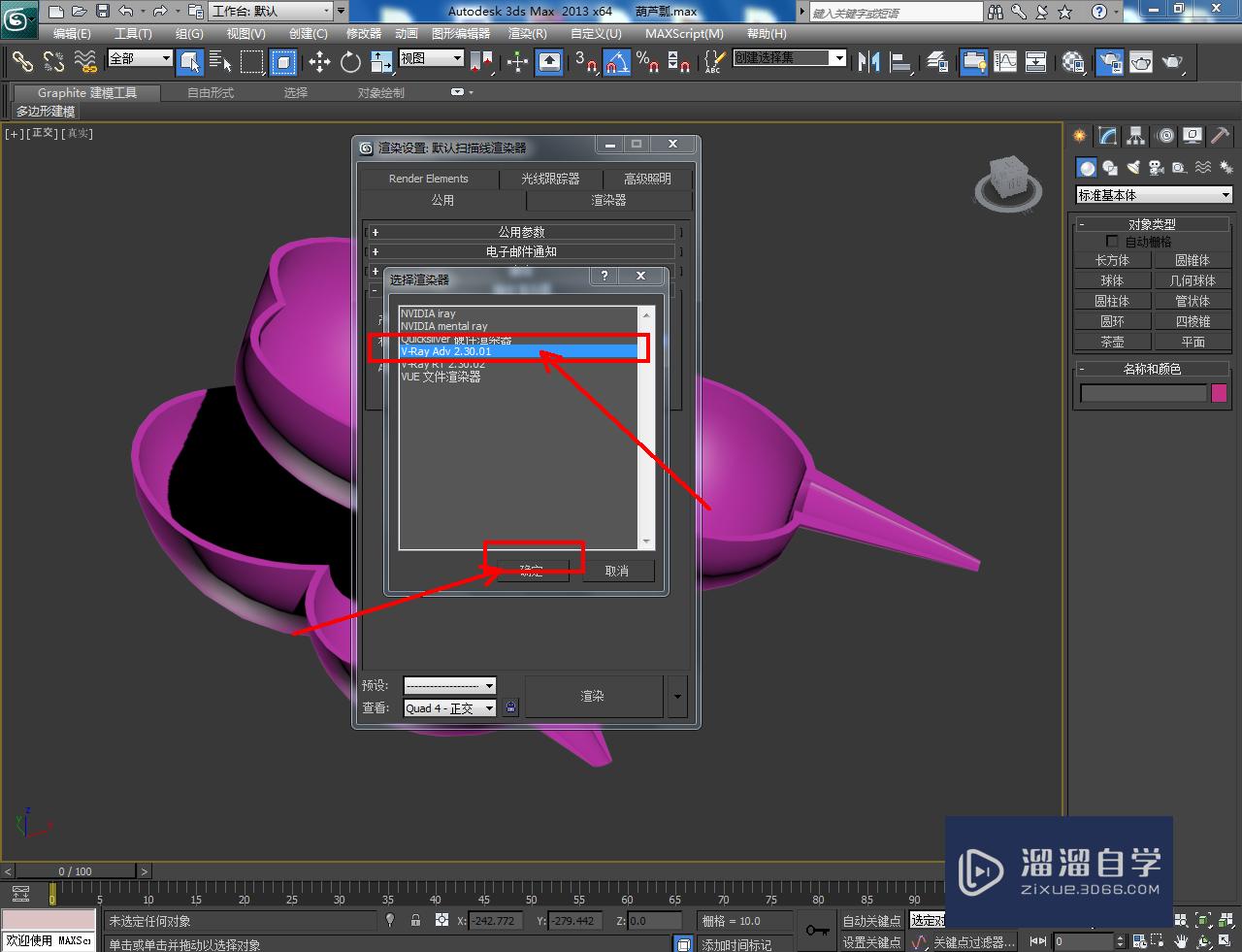This screenshot has width=1242, height=952.
Task: Select the Link tool in main toolbar
Action: pos(21,62)
